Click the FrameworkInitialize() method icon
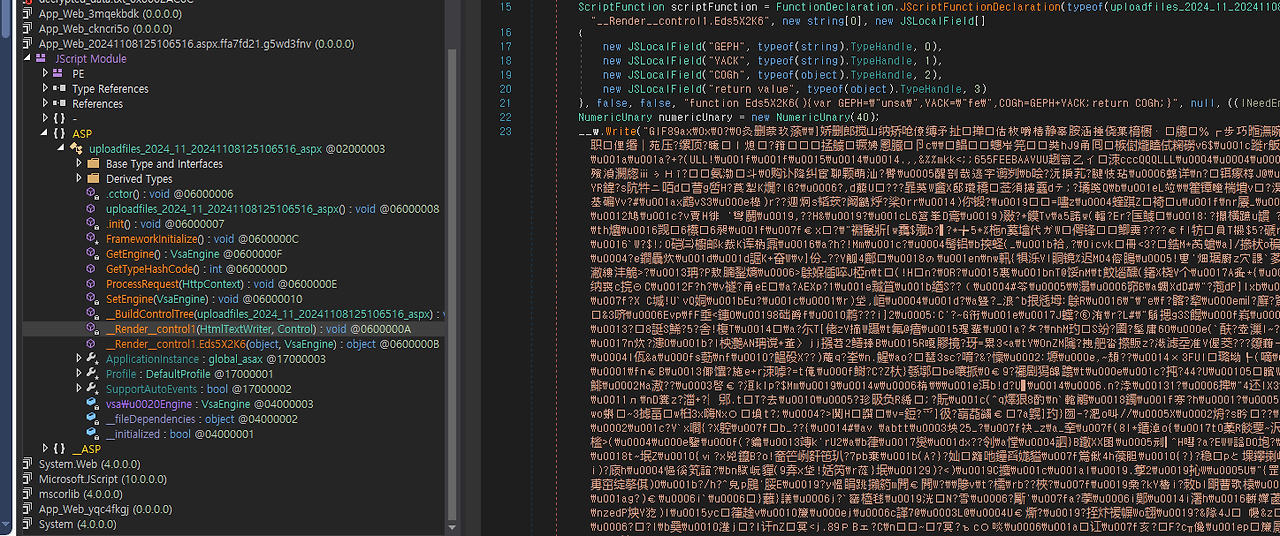The width and height of the screenshot is (1280, 536). coord(95,239)
